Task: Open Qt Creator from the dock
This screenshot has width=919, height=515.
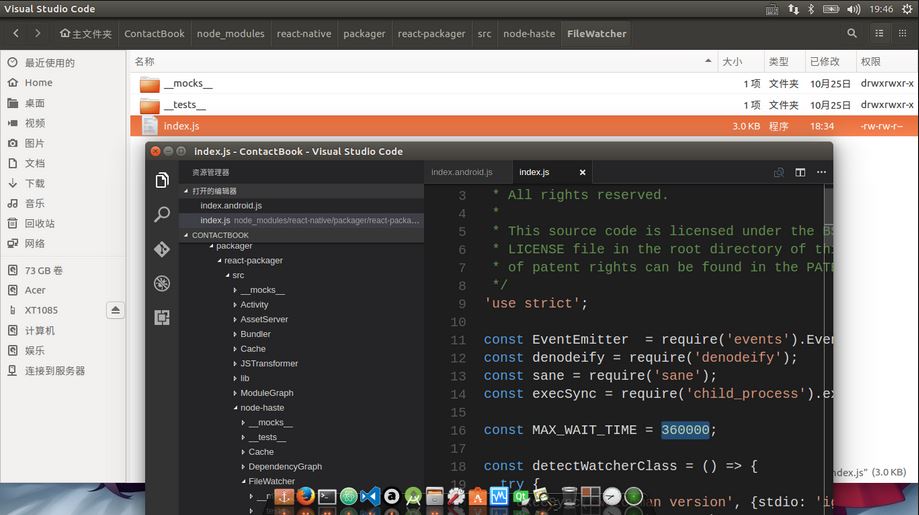Action: [x=520, y=497]
